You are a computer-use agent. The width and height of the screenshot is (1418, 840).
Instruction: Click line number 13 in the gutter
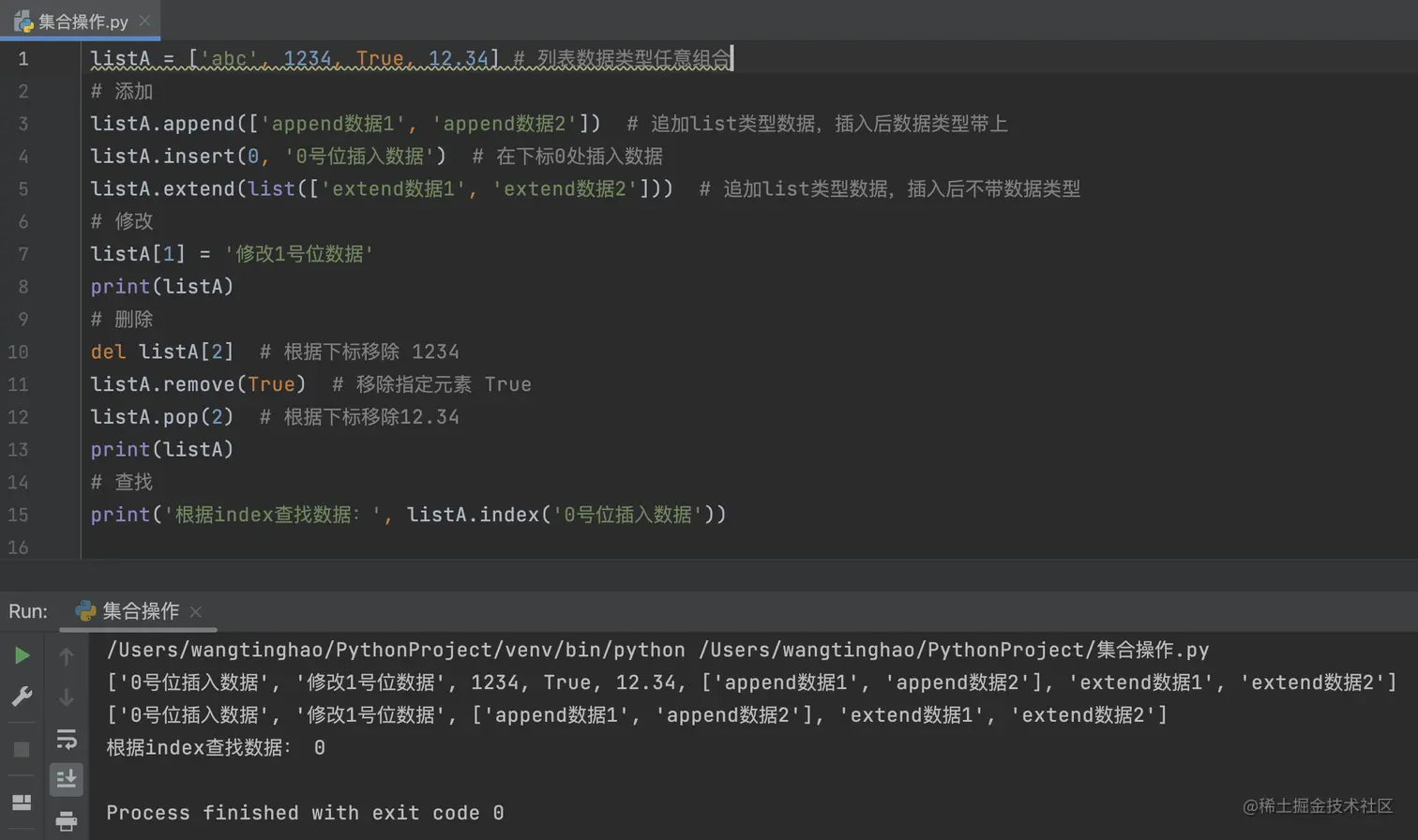[x=18, y=450]
